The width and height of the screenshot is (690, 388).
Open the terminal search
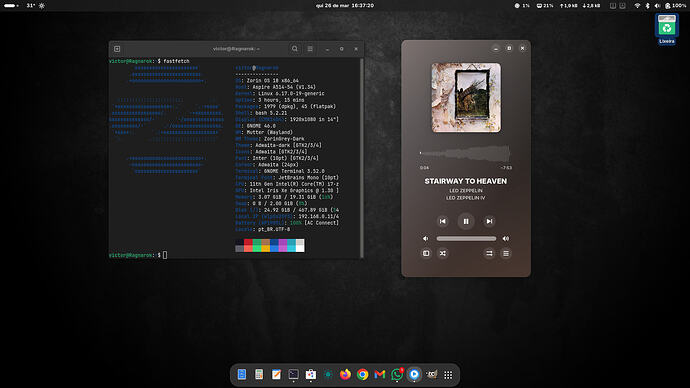click(x=295, y=49)
